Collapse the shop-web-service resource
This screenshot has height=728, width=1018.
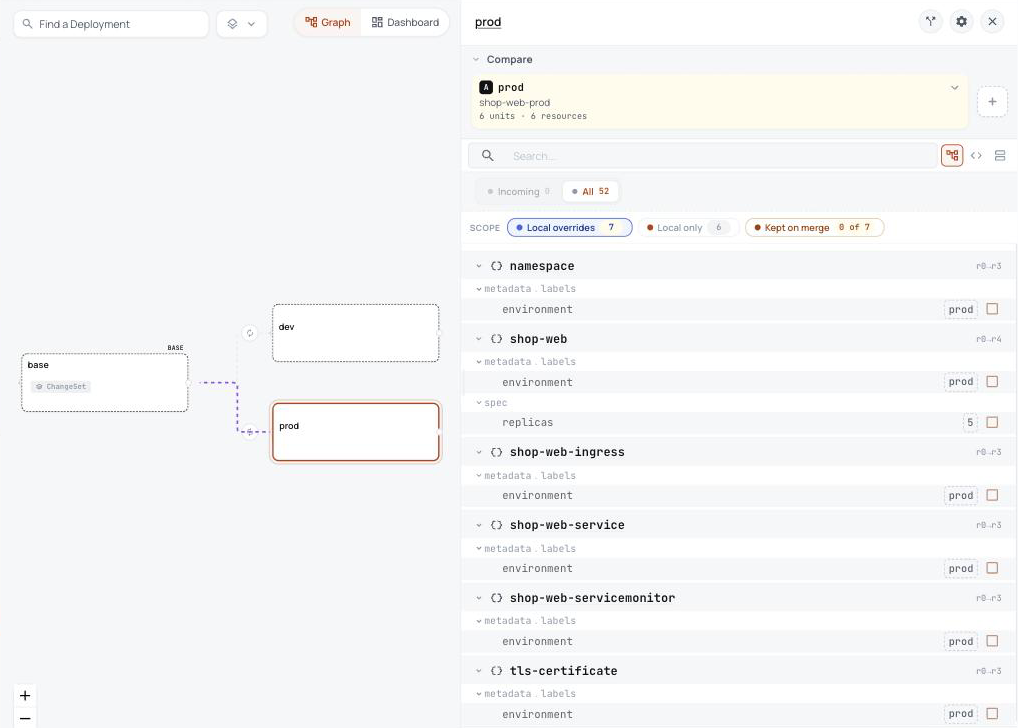click(x=478, y=525)
